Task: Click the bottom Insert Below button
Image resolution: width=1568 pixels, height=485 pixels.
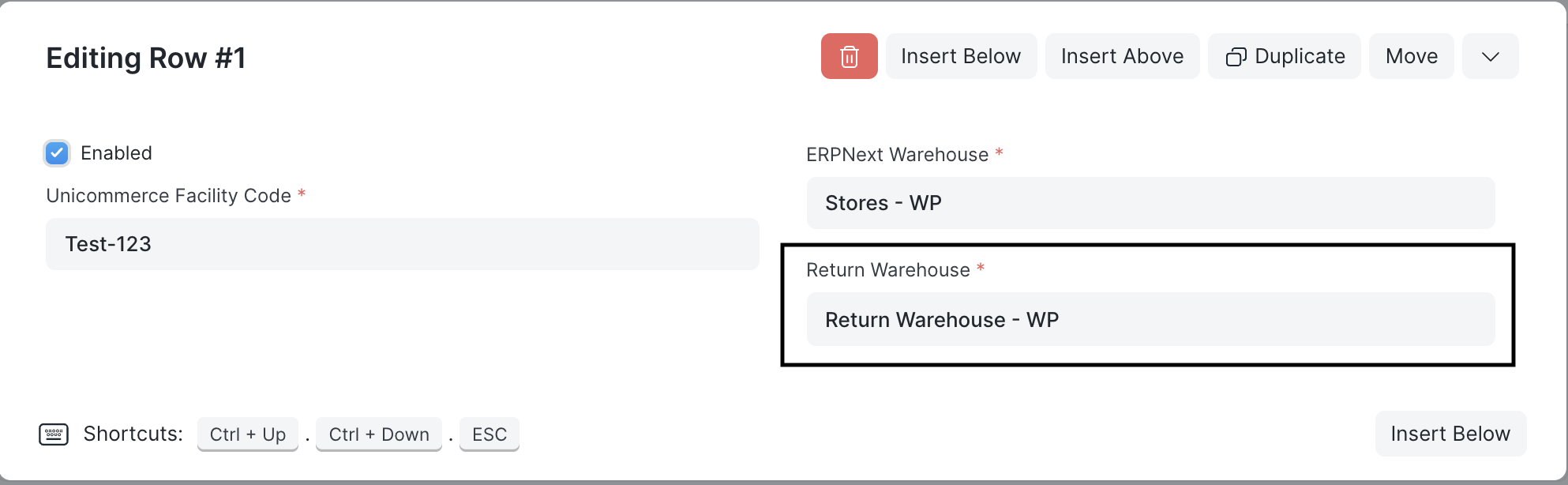Action: pyautogui.click(x=1450, y=434)
